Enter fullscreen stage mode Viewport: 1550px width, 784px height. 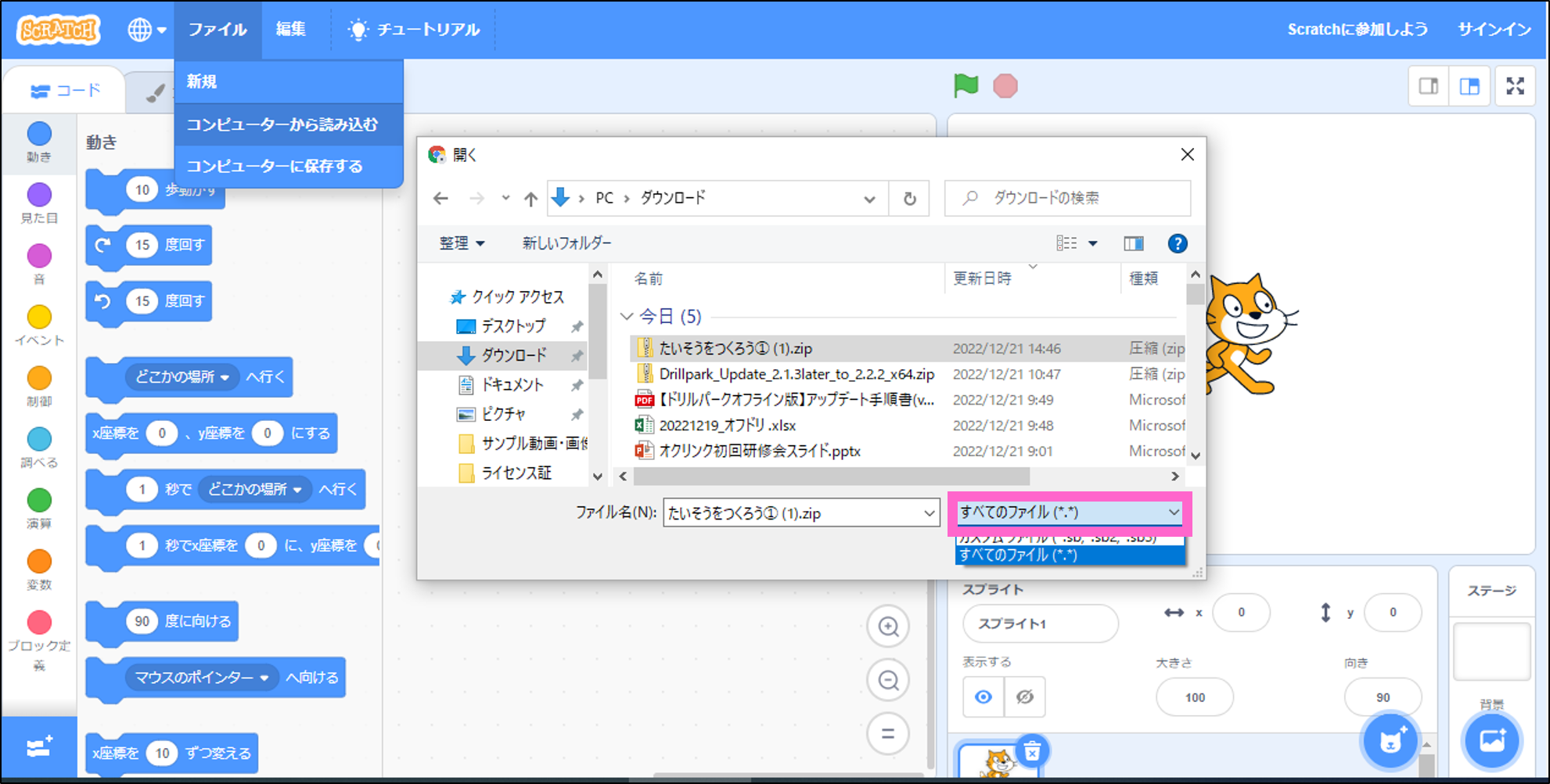[1515, 86]
